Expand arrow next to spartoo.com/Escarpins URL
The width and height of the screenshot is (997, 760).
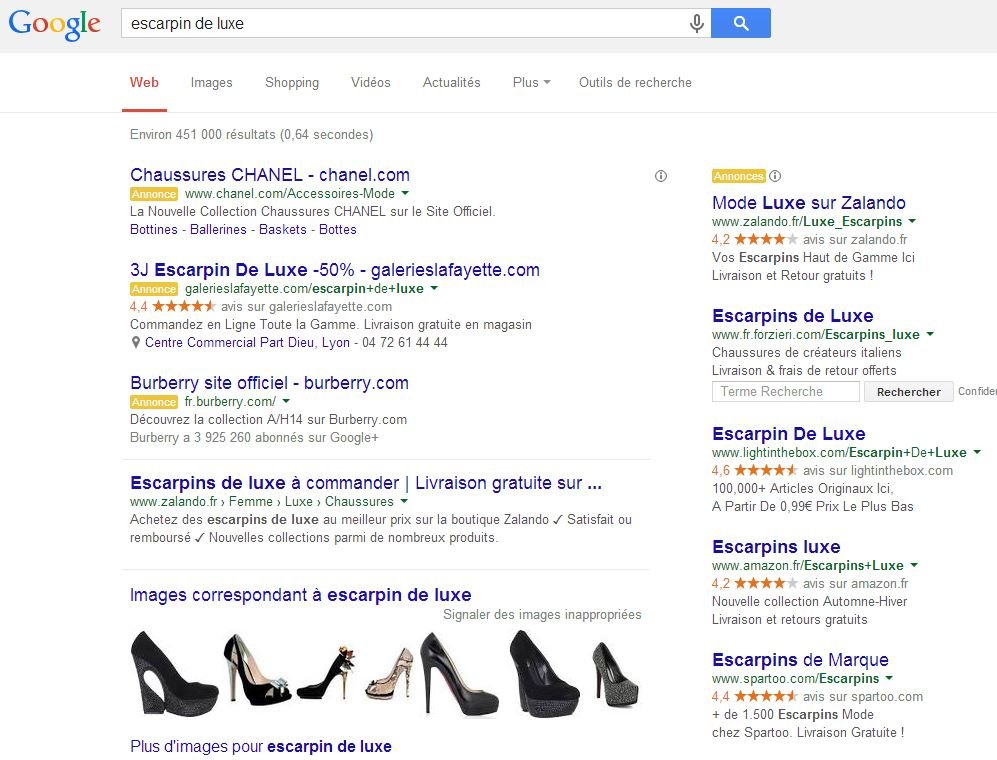click(x=890, y=678)
